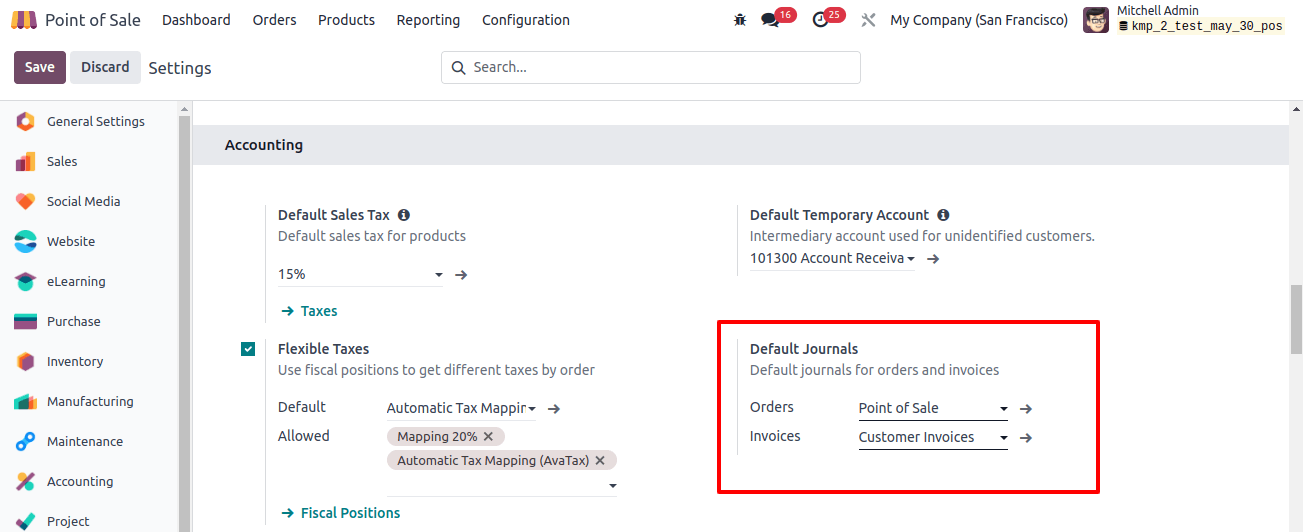Open the Point of Sale journal arrow
The image size is (1303, 532).
pyautogui.click(x=1026, y=408)
